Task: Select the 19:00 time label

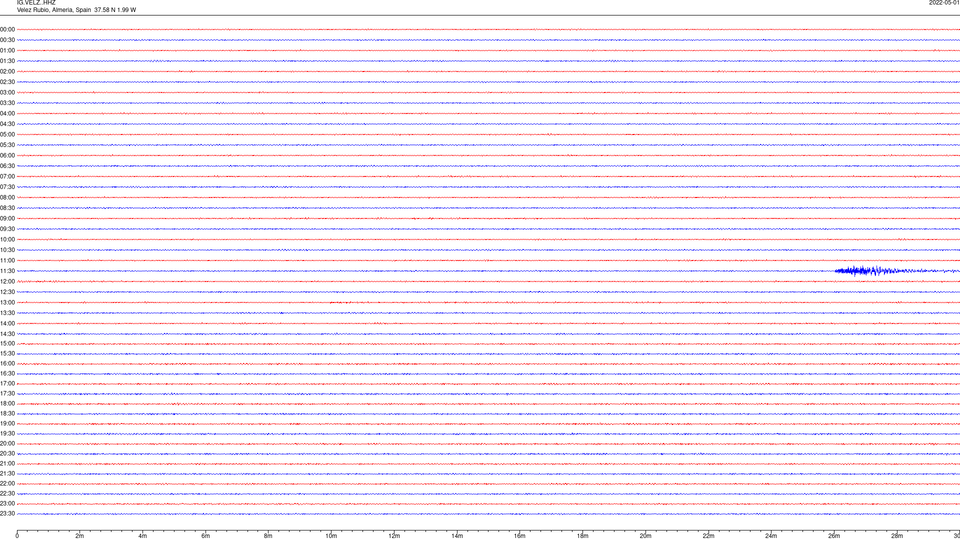Action: tap(7, 424)
